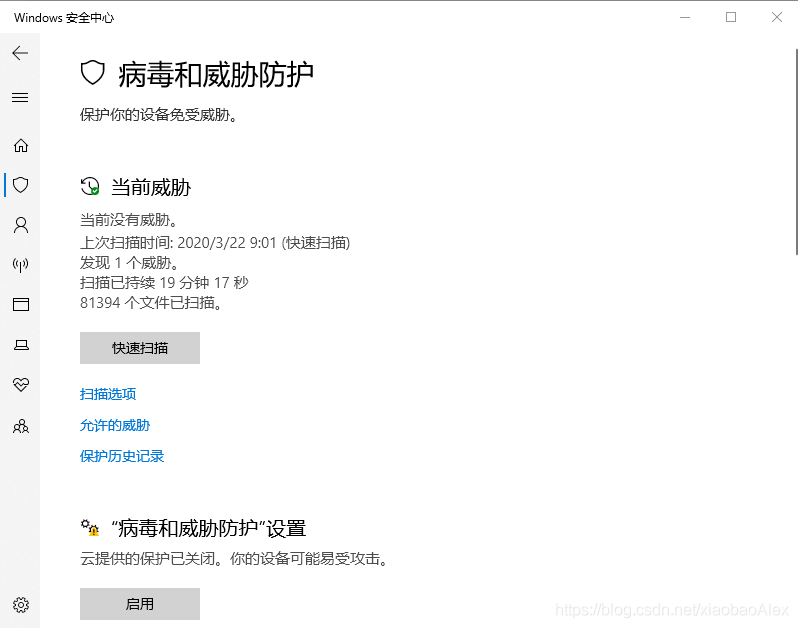The image size is (798, 628).
Task: Open Settings gear at sidebar bottom
Action: pos(21,605)
